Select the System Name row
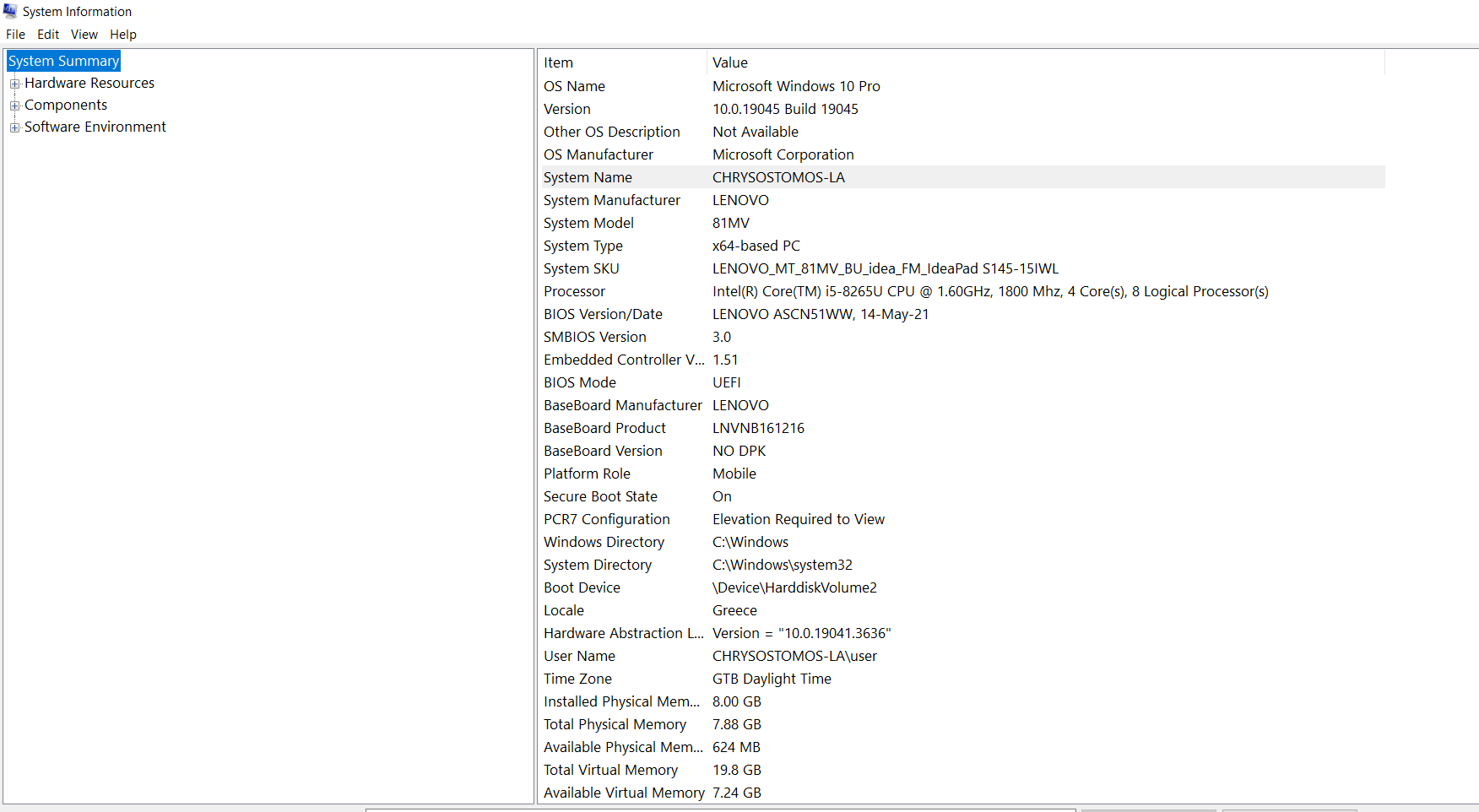This screenshot has width=1479, height=812. pyautogui.click(x=962, y=177)
